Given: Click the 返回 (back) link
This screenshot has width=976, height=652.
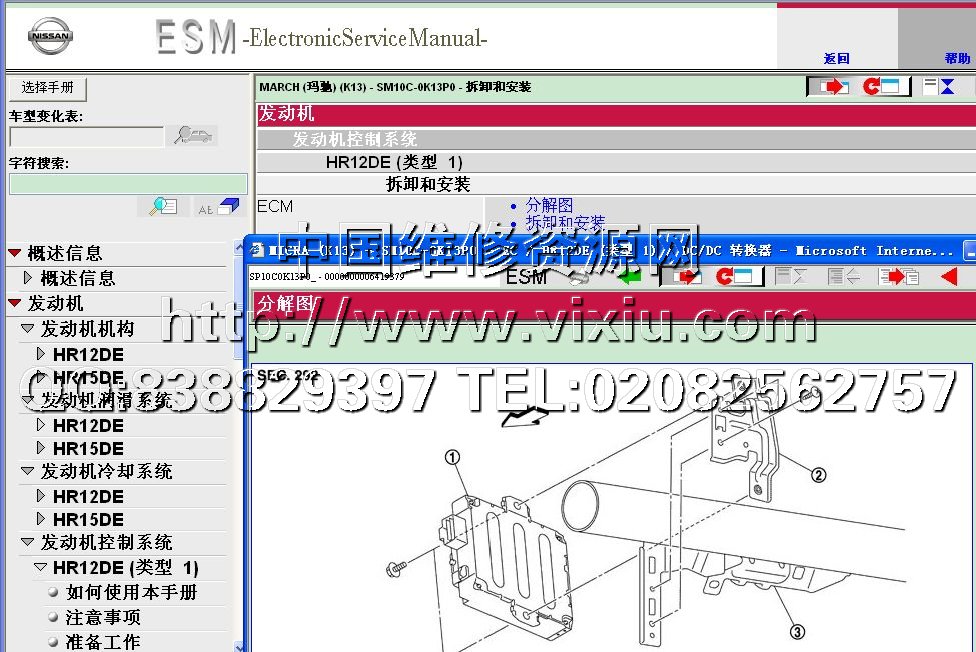Looking at the screenshot, I should 836,58.
